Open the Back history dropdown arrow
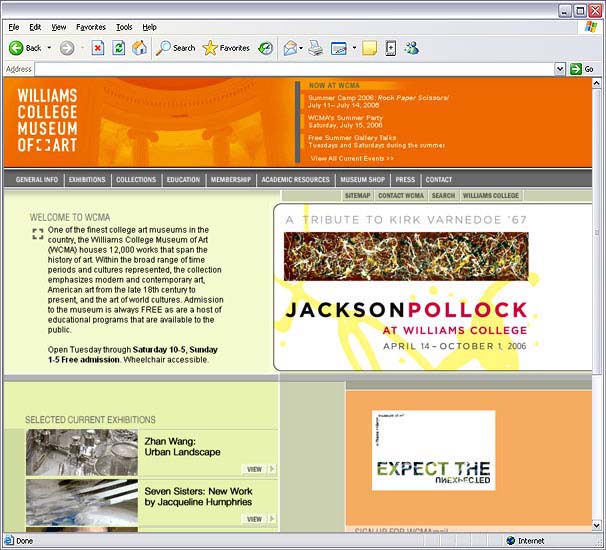The width and height of the screenshot is (606, 550). (49, 48)
